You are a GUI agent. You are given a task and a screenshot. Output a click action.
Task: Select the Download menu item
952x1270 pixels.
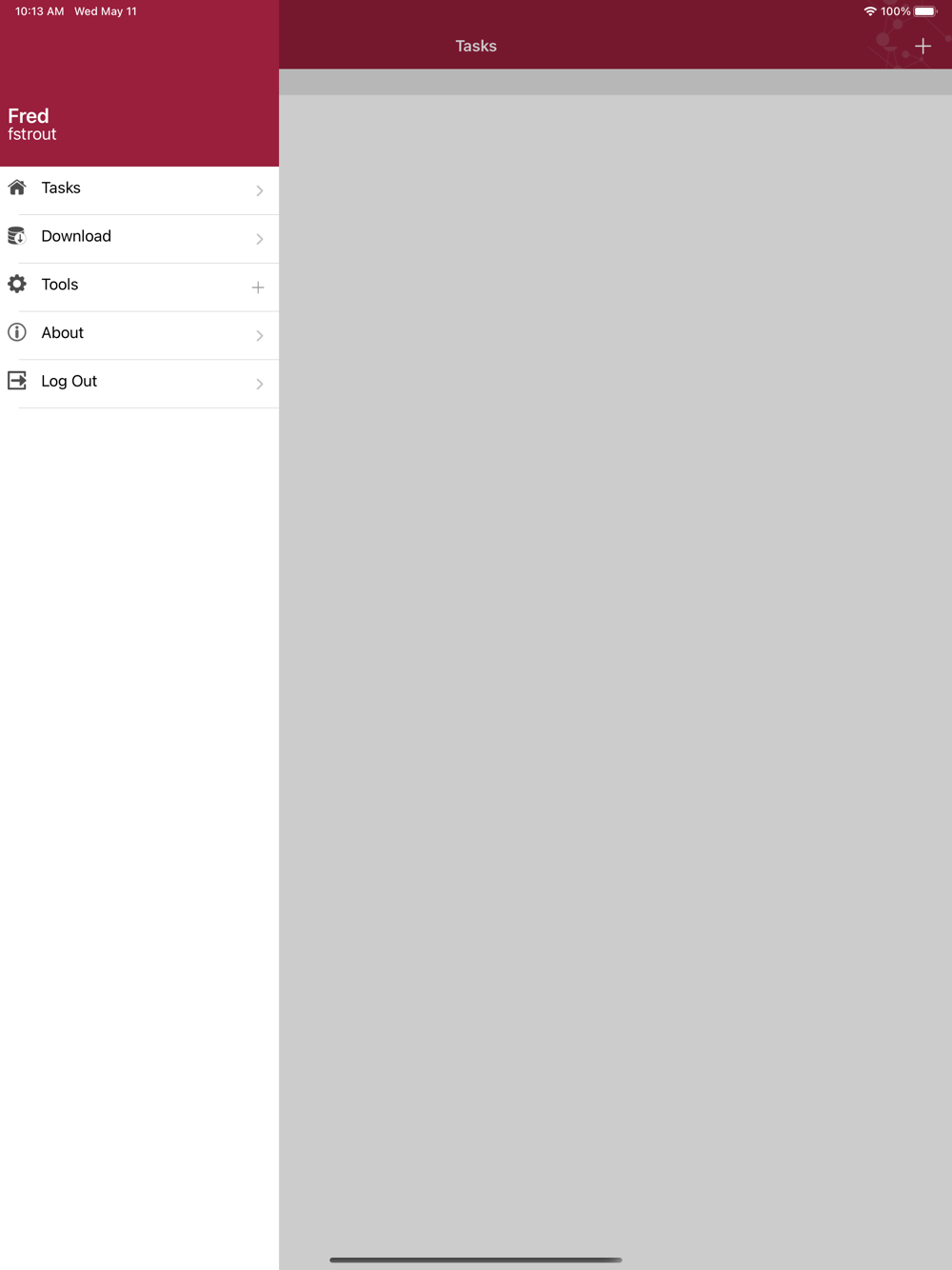tap(139, 239)
